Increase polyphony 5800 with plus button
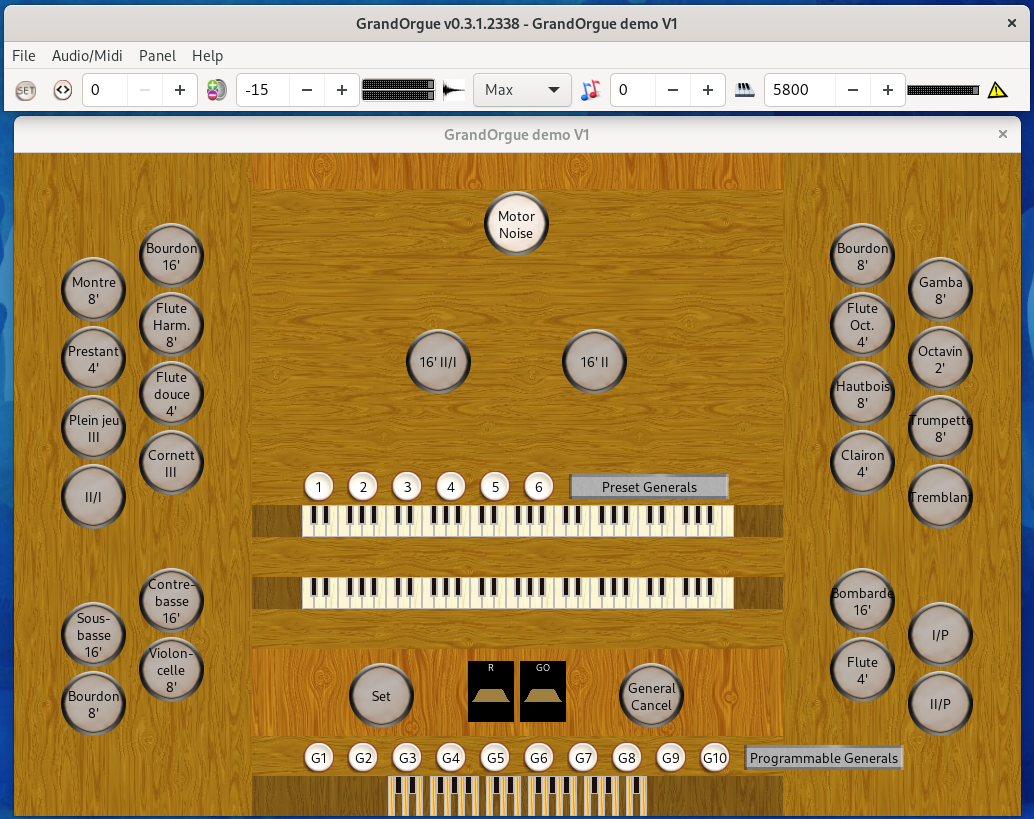Image resolution: width=1034 pixels, height=819 pixels. tap(888, 90)
